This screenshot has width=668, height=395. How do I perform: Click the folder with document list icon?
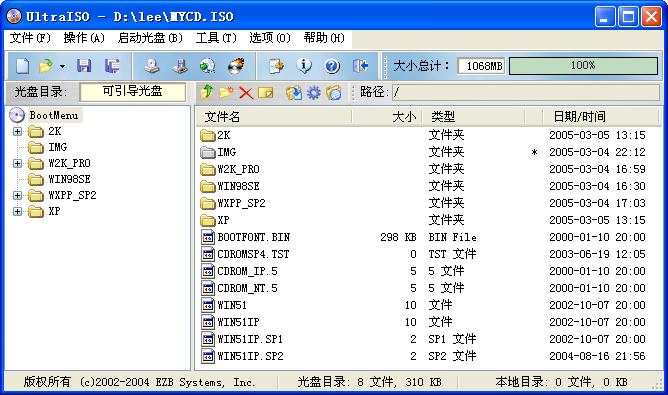coord(334,92)
